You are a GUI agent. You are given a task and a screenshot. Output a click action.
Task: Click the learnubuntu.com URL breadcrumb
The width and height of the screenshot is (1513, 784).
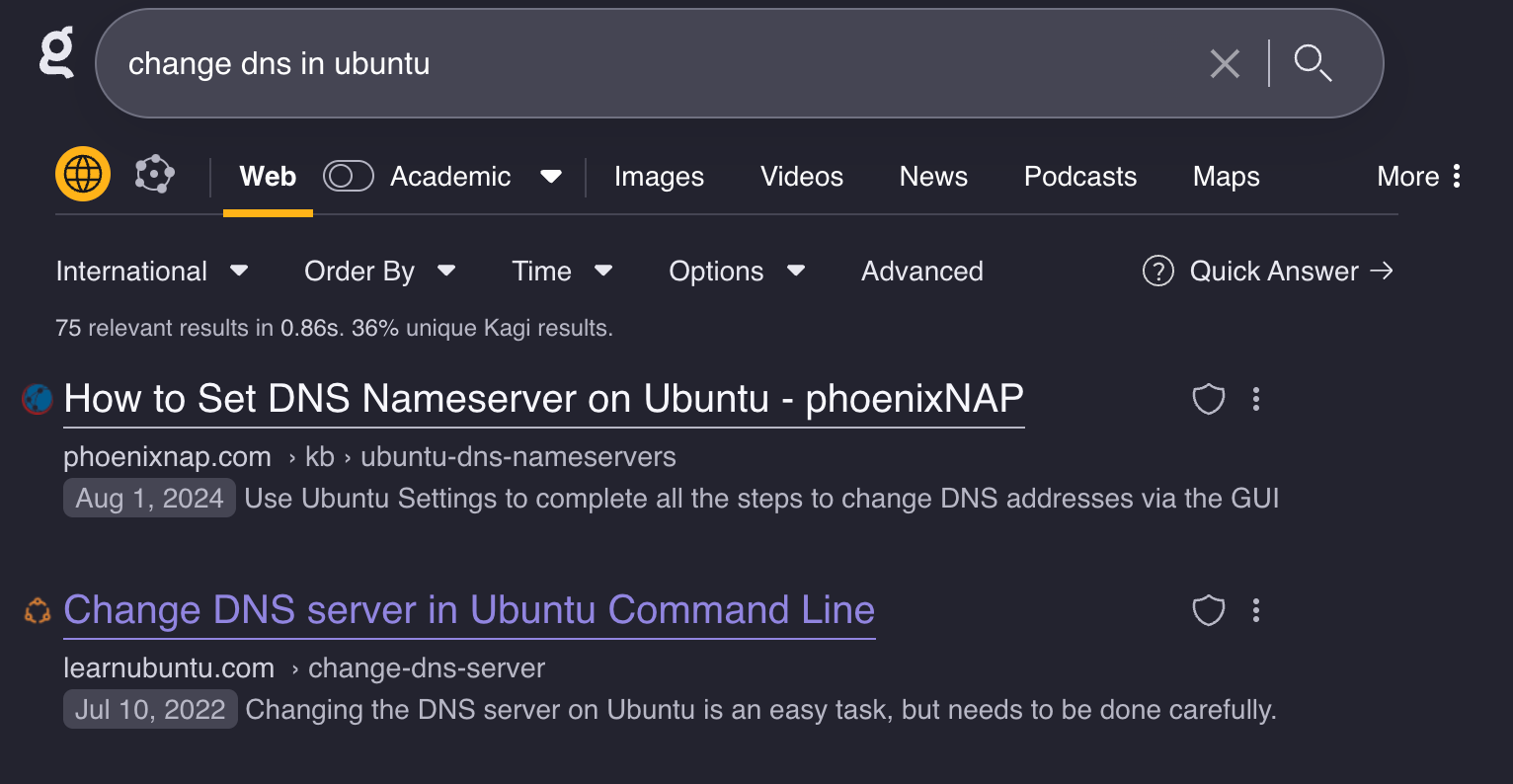[304, 668]
